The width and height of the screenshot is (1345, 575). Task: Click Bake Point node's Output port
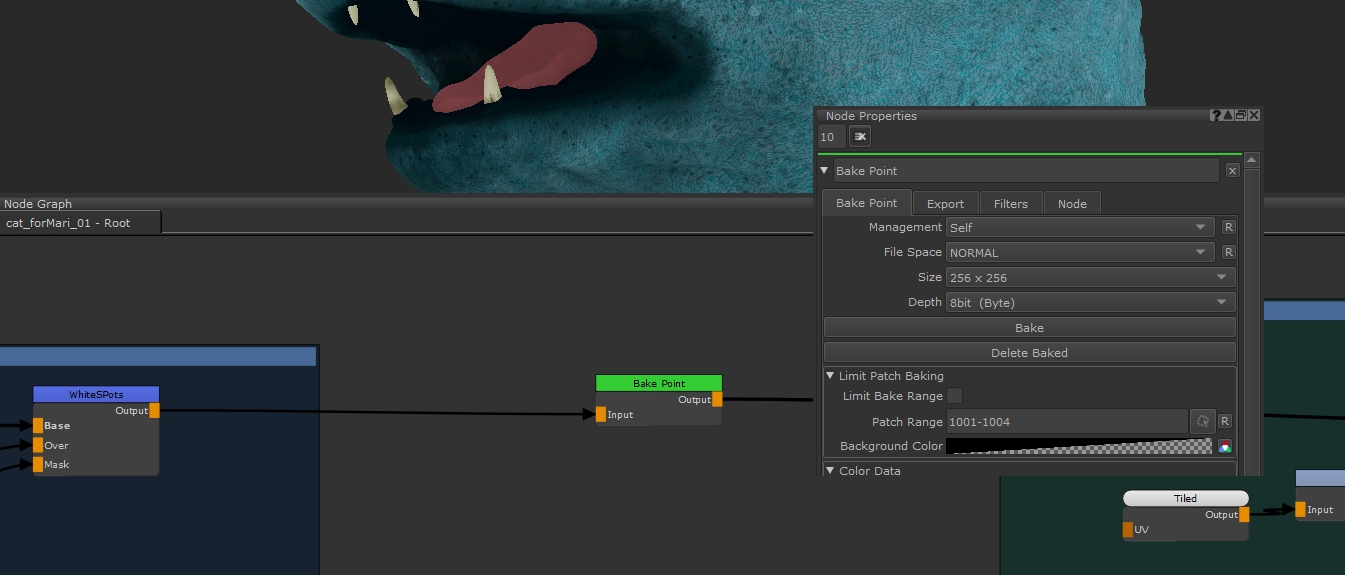click(x=717, y=400)
